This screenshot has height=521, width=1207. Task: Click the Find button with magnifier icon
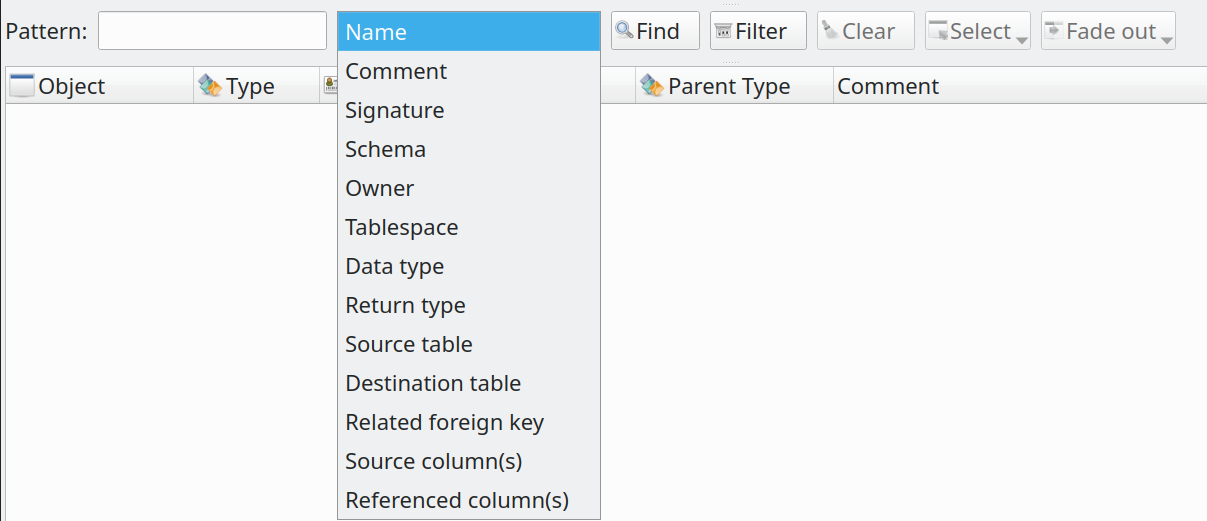pyautogui.click(x=655, y=31)
